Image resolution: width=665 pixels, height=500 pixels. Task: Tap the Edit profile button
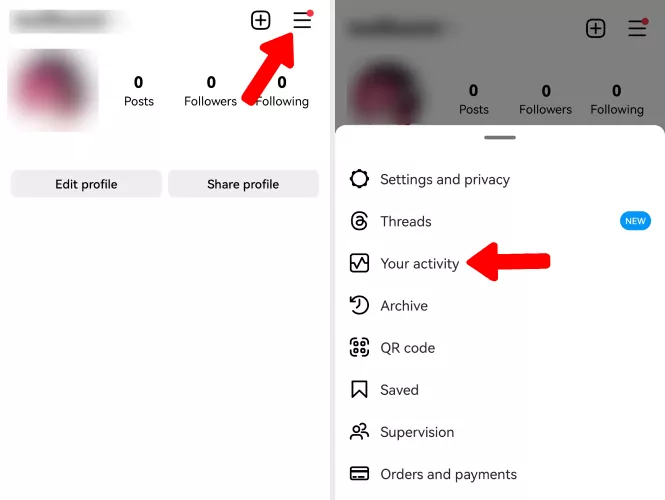[86, 184]
